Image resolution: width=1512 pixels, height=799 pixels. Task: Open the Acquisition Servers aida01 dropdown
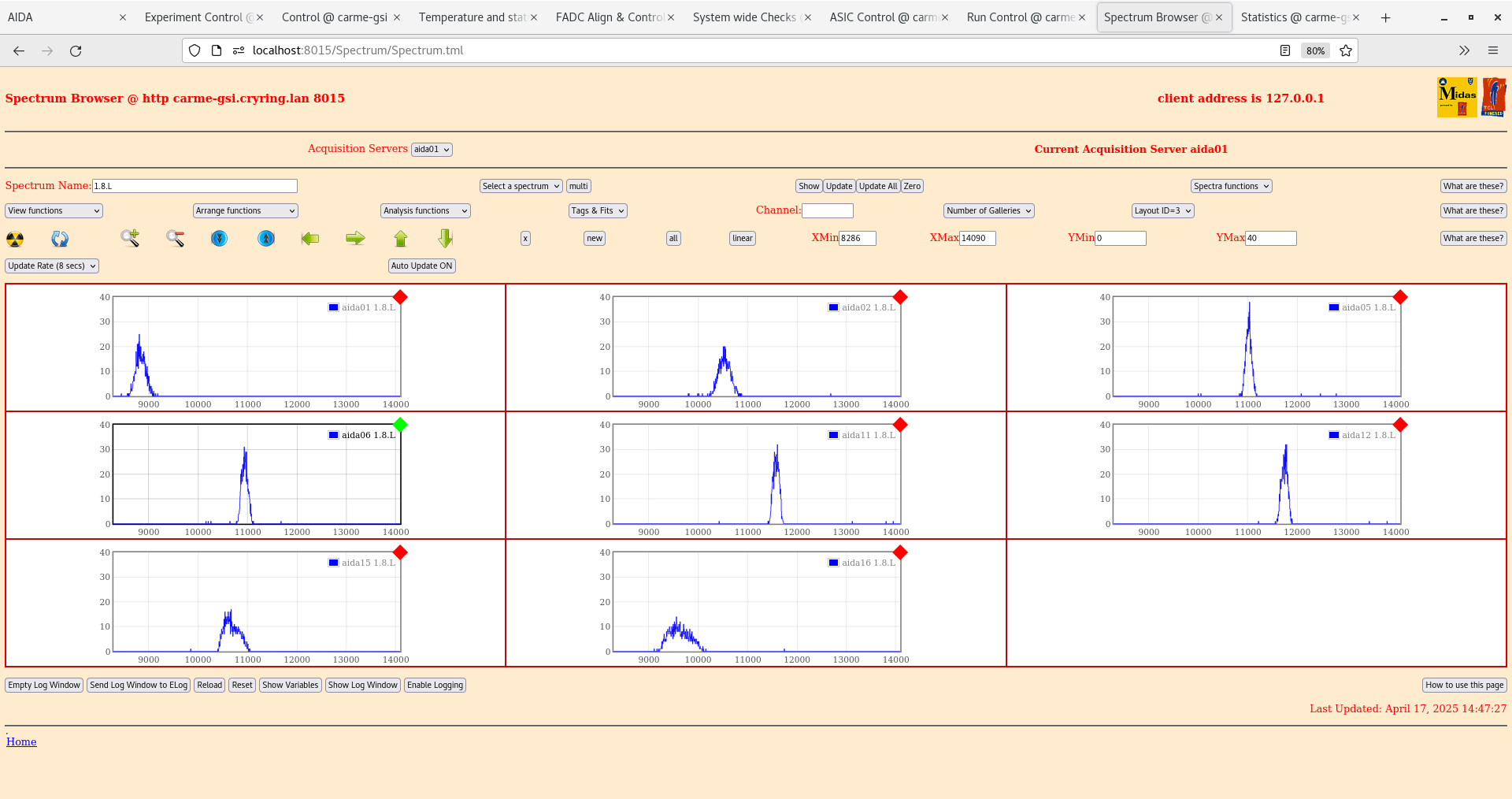tap(432, 150)
